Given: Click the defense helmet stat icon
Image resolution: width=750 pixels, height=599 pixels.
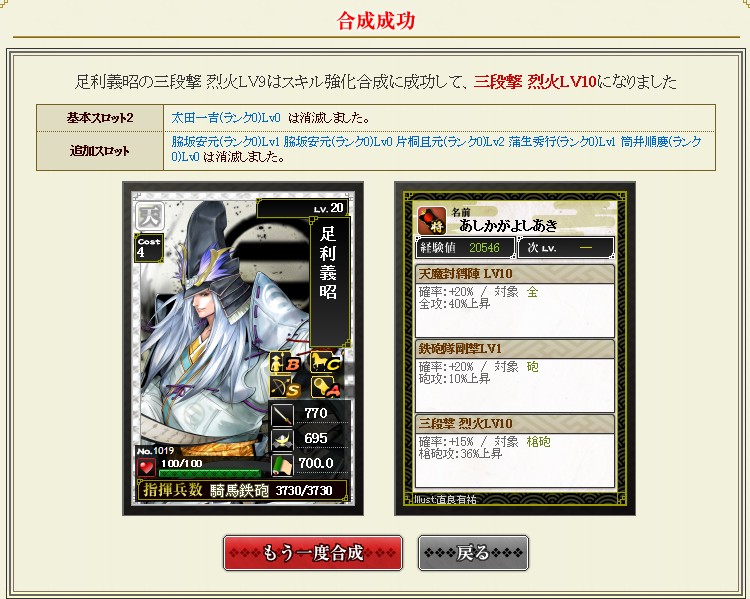Looking at the screenshot, I should (282, 439).
